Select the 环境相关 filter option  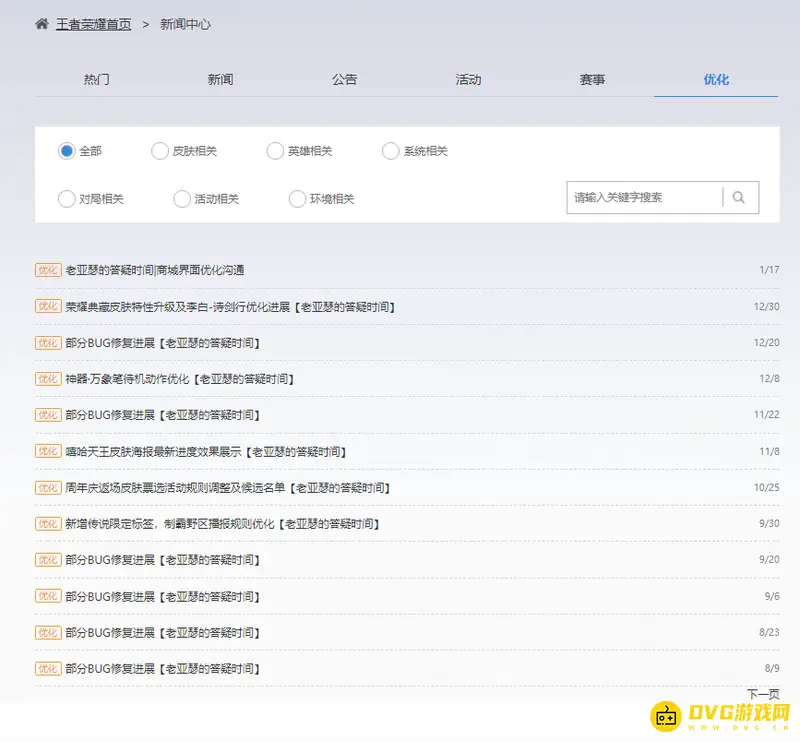(x=296, y=198)
